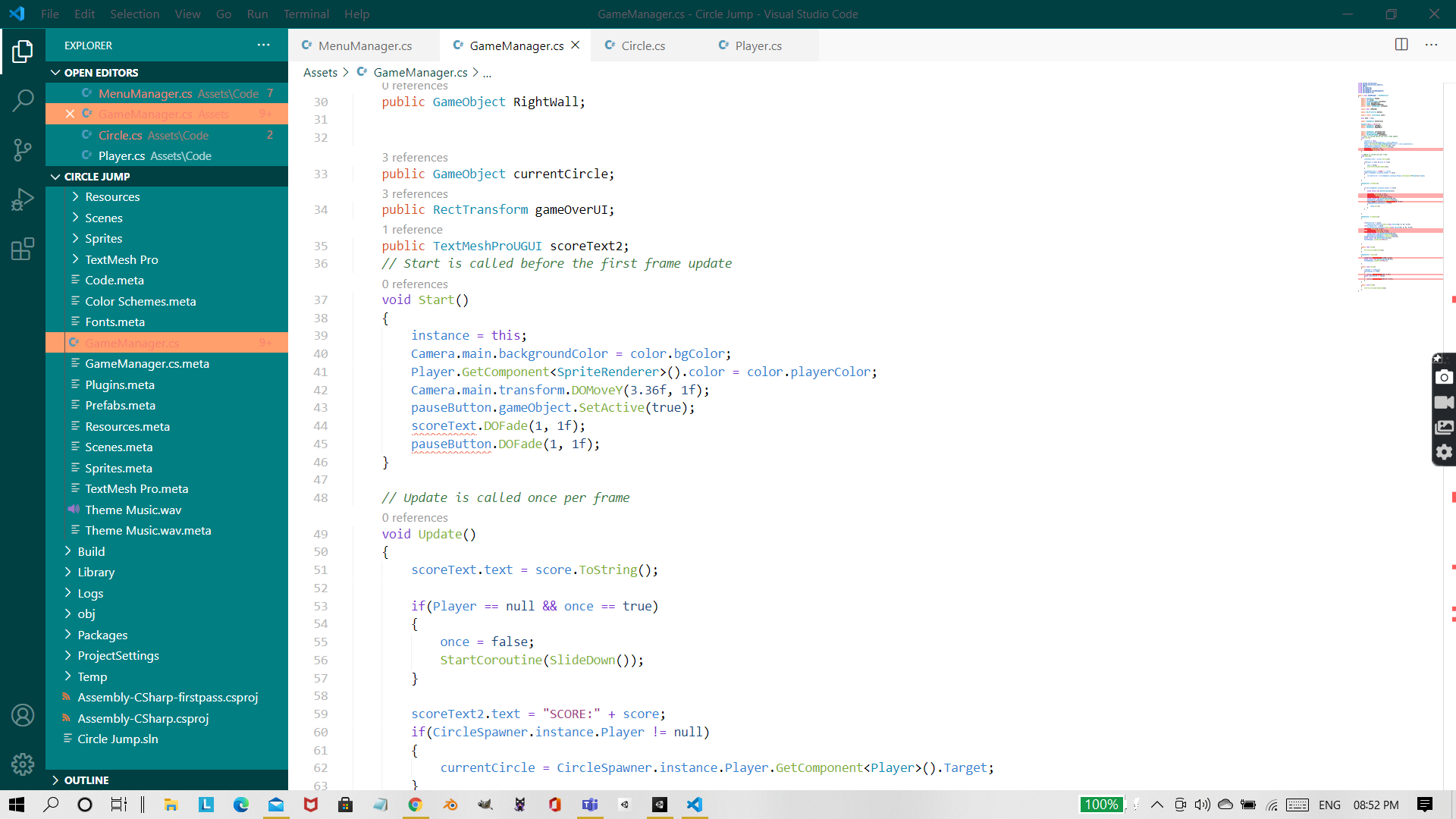
Task: Expand the Sprites folder
Action: click(x=167, y=238)
